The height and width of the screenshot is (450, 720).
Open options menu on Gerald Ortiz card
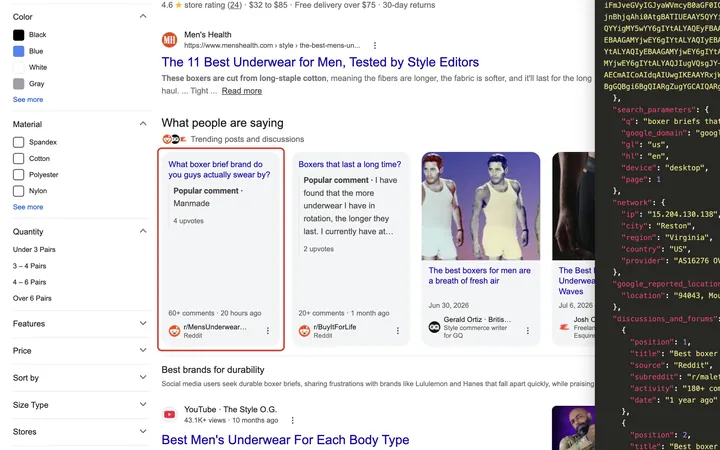tap(528, 331)
